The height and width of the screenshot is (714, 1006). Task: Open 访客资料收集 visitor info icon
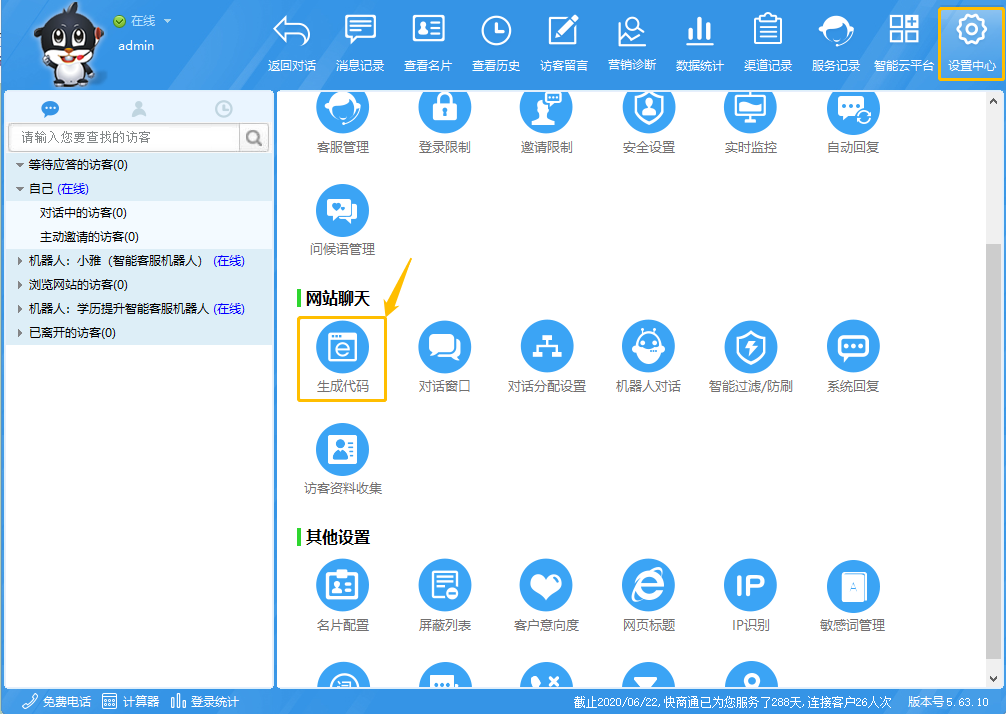[342, 450]
